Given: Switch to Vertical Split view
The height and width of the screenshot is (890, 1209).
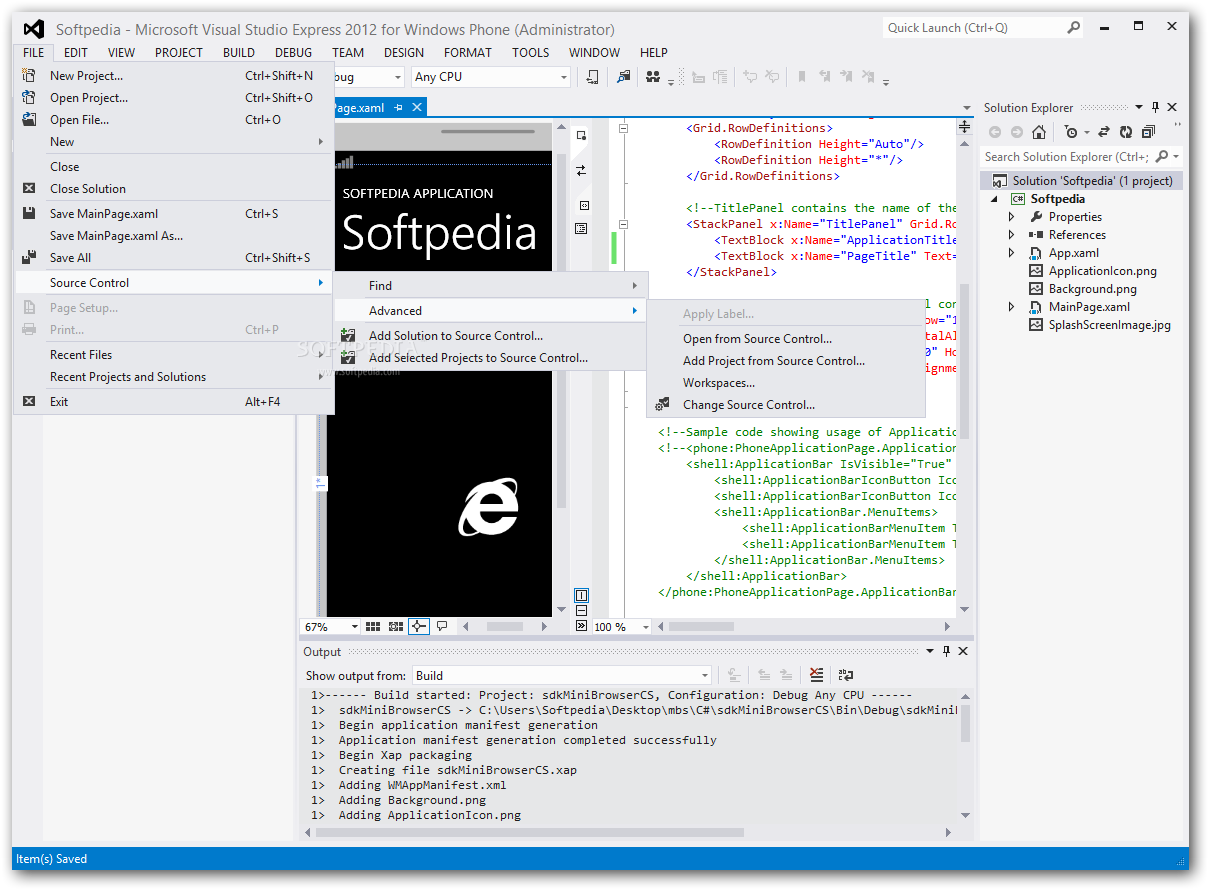Looking at the screenshot, I should pos(581,596).
